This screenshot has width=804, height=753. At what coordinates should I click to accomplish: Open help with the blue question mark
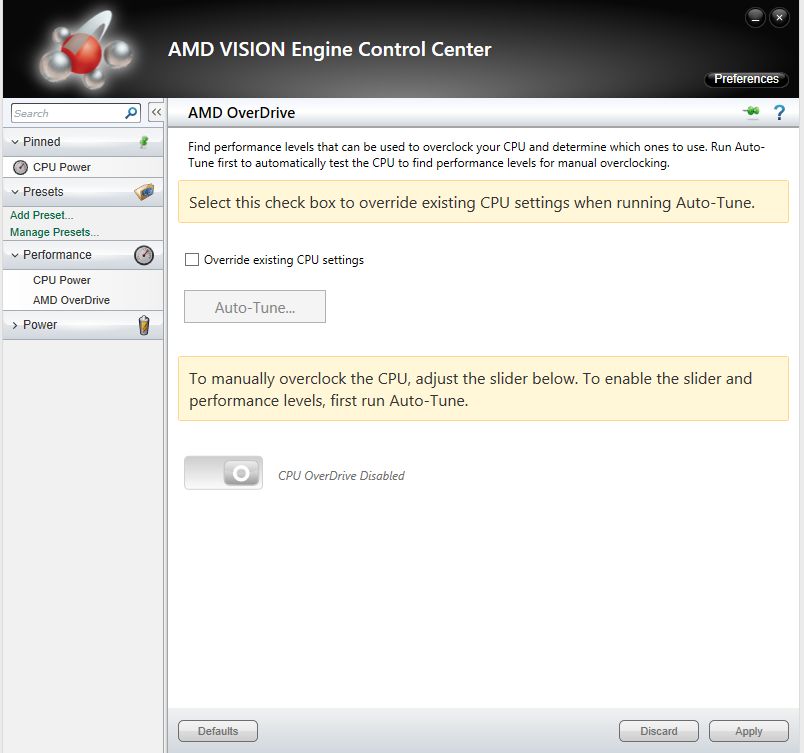point(779,112)
